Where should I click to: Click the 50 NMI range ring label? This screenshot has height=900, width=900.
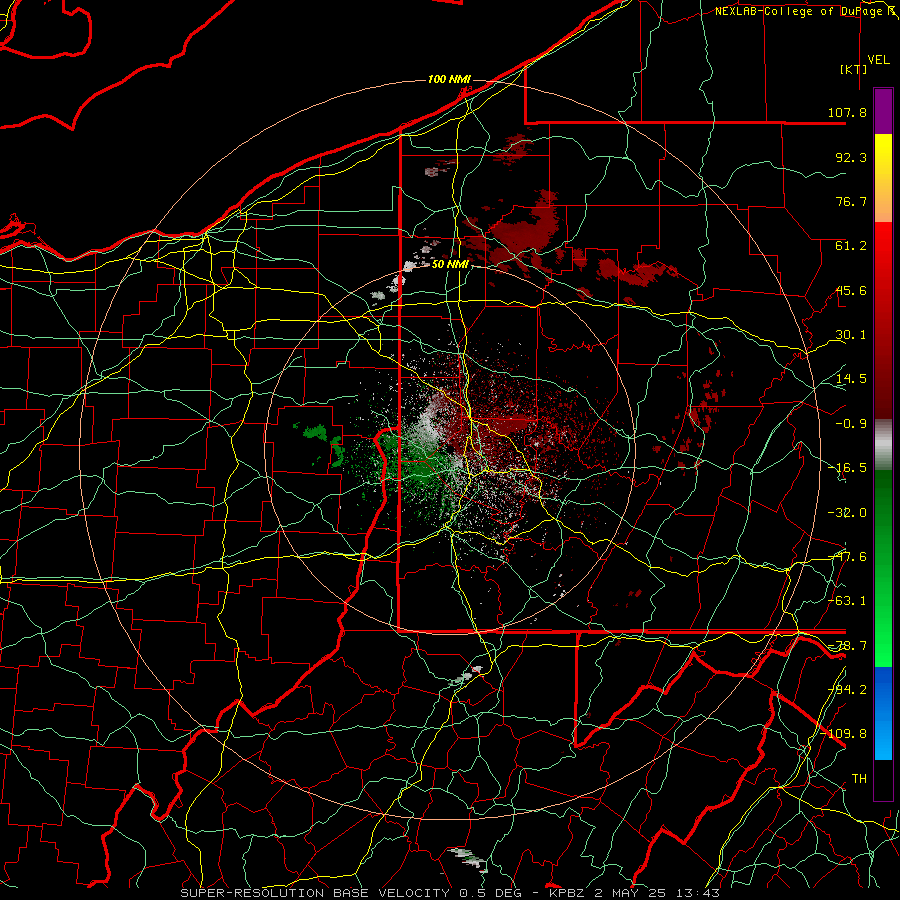pos(450,265)
